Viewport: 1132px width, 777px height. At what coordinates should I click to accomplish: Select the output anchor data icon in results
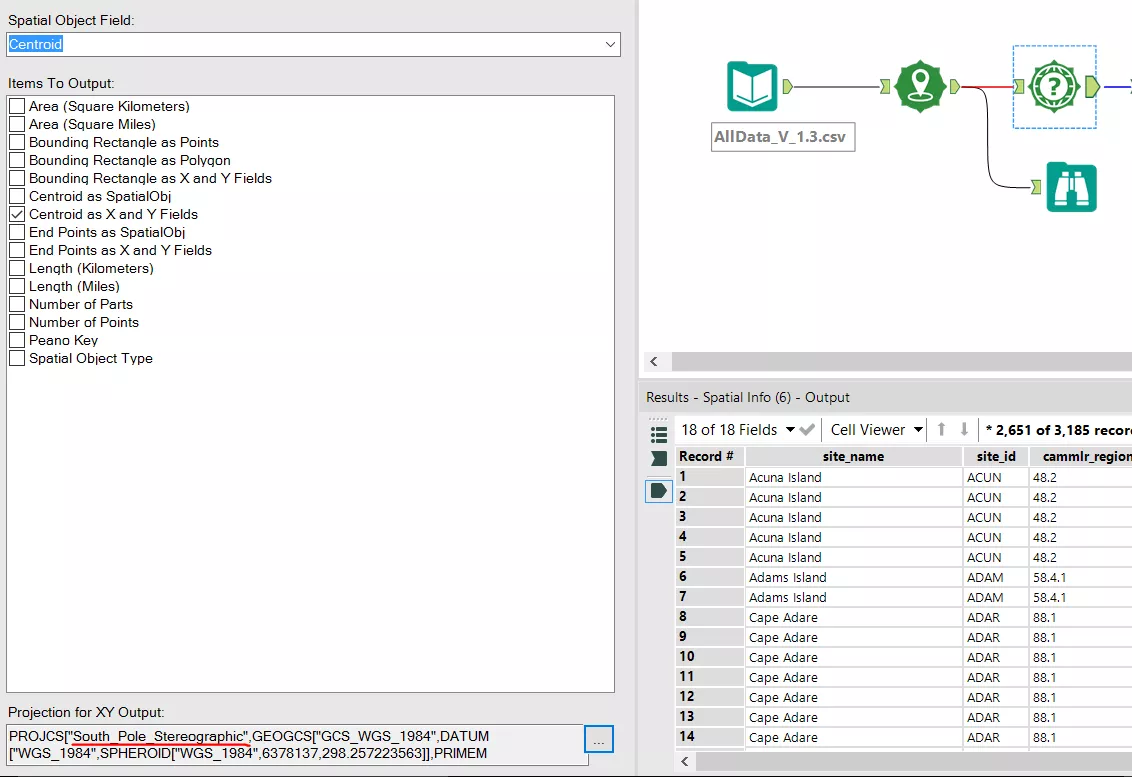[x=658, y=491]
